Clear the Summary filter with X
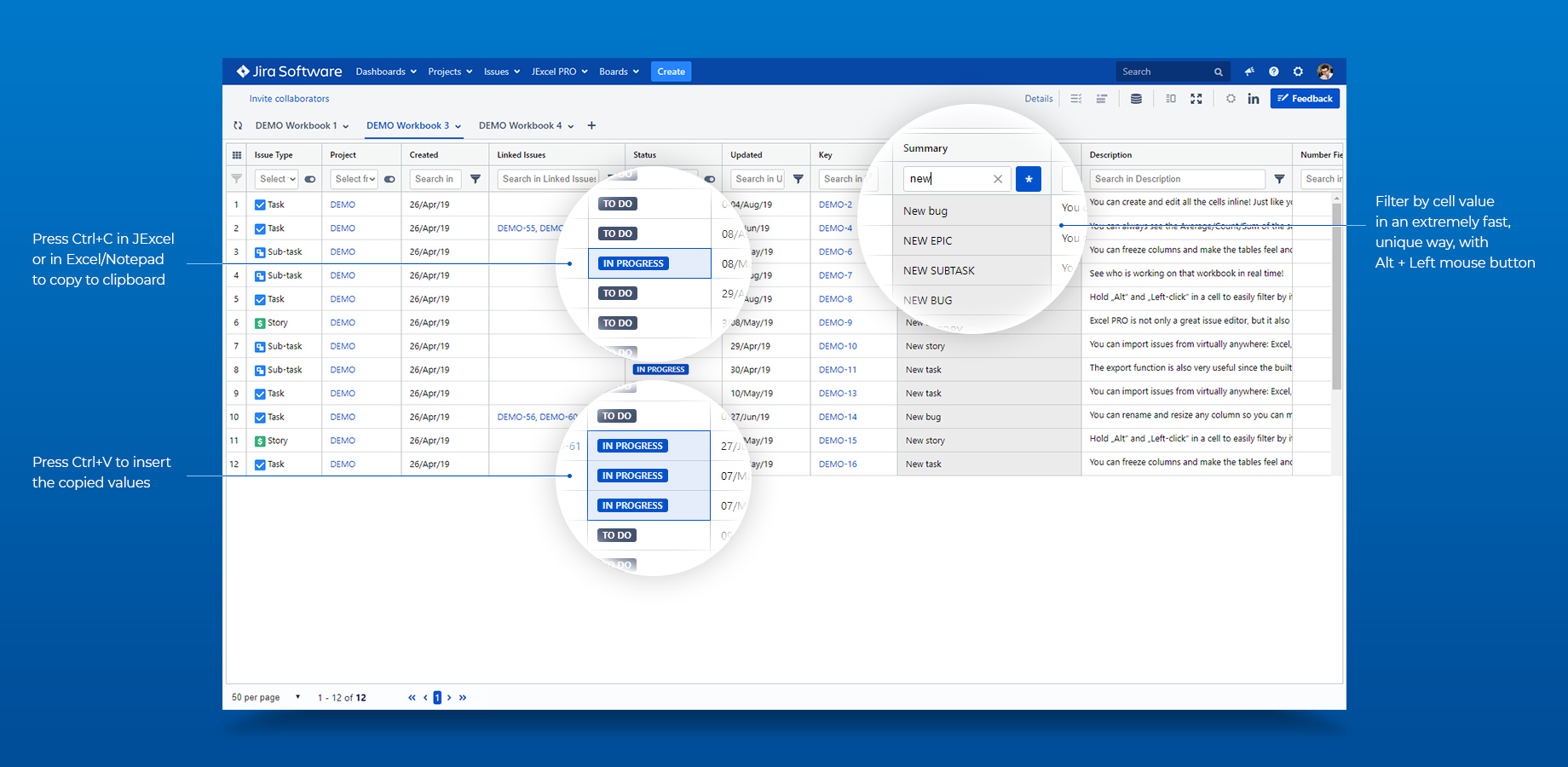 [998, 179]
